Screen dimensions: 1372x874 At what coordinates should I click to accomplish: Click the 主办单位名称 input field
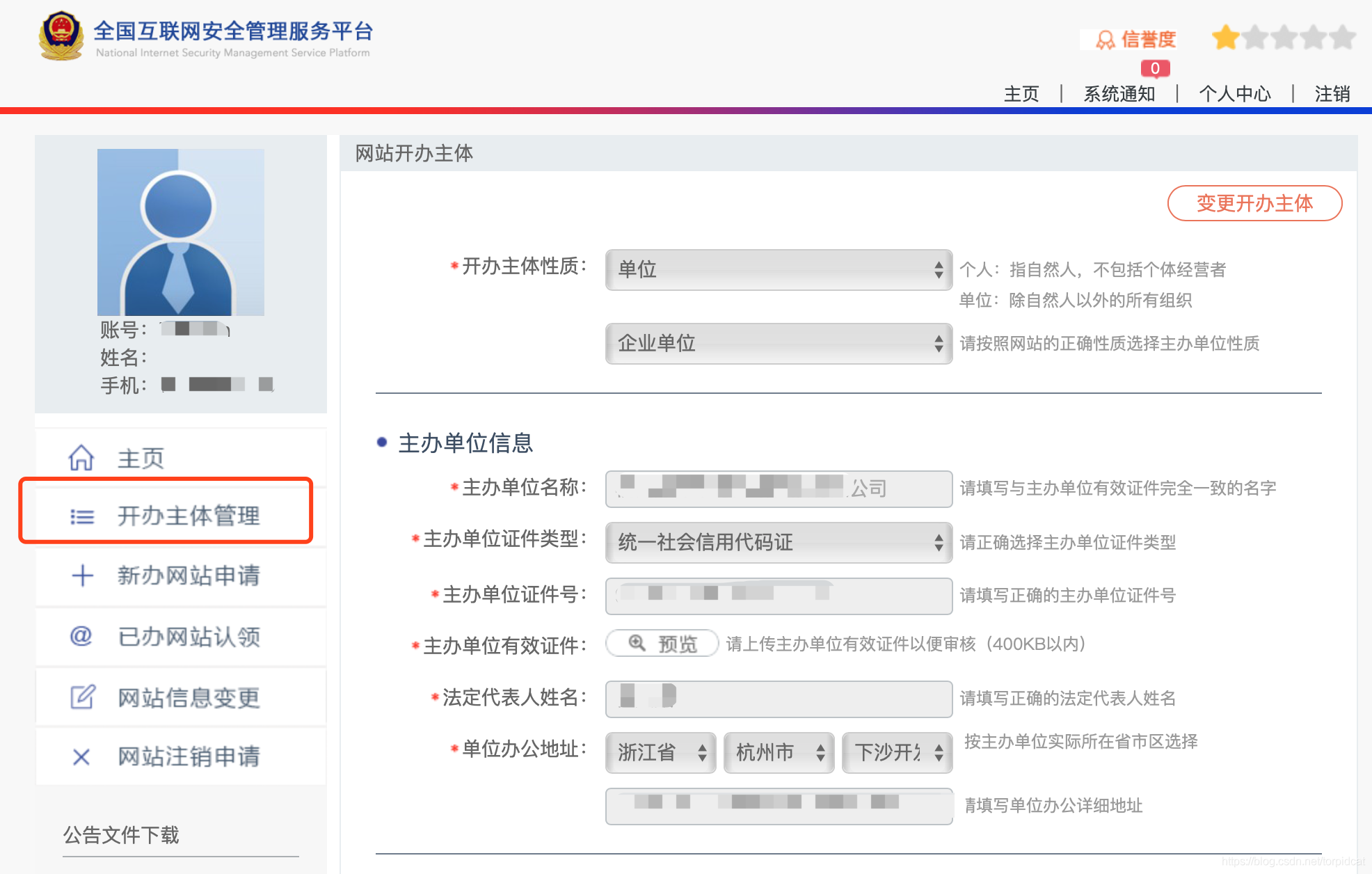(x=778, y=489)
